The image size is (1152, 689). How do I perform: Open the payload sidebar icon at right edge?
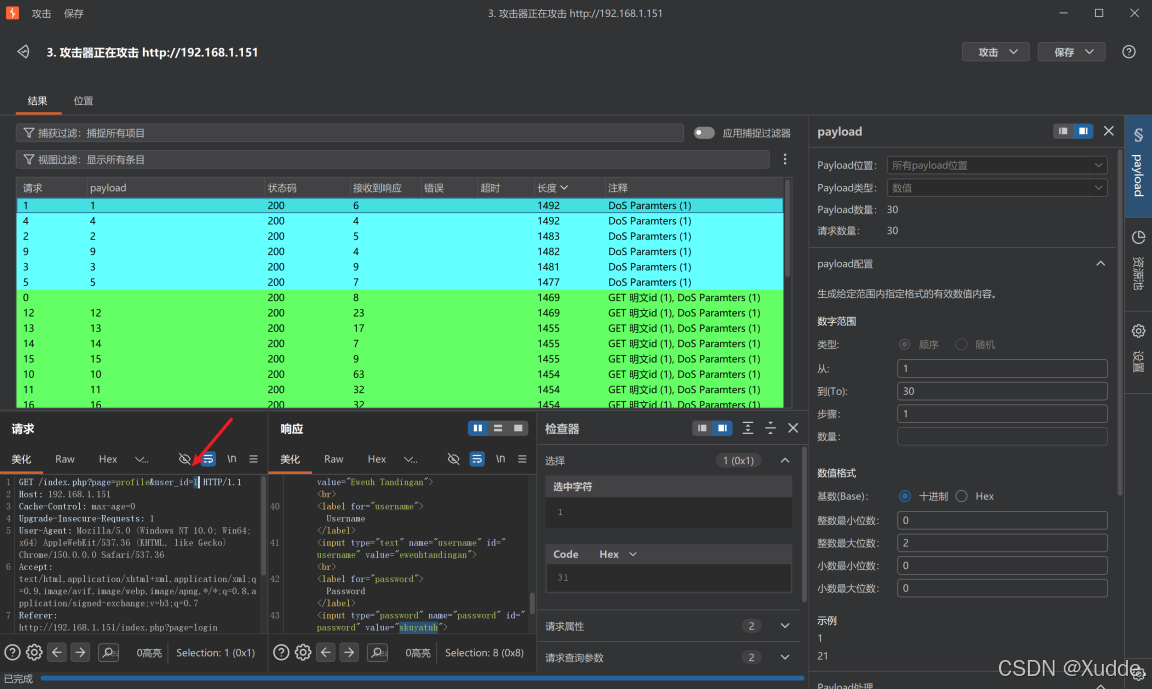click(1138, 165)
